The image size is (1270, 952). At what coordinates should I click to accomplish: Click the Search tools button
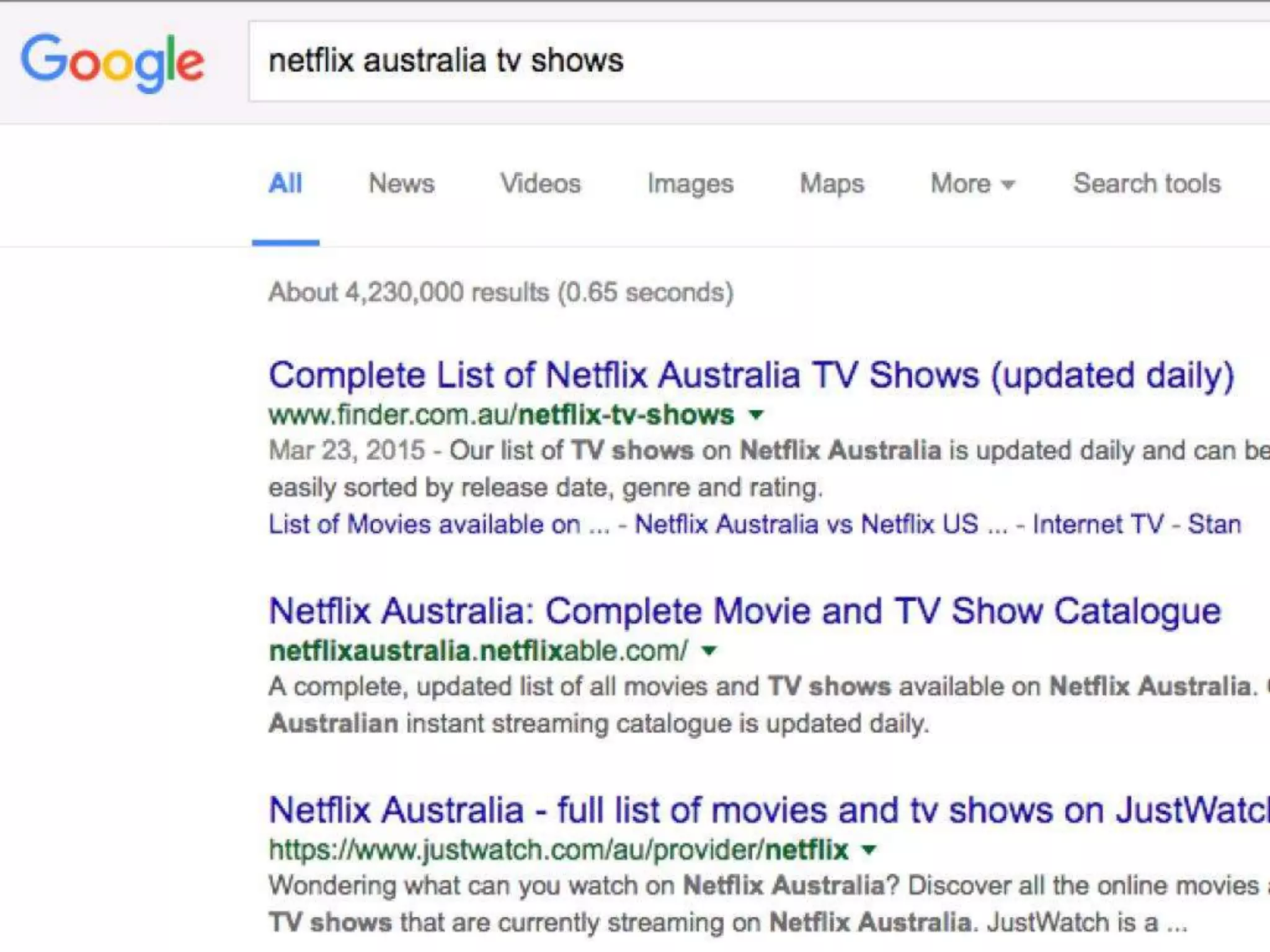(x=1147, y=183)
